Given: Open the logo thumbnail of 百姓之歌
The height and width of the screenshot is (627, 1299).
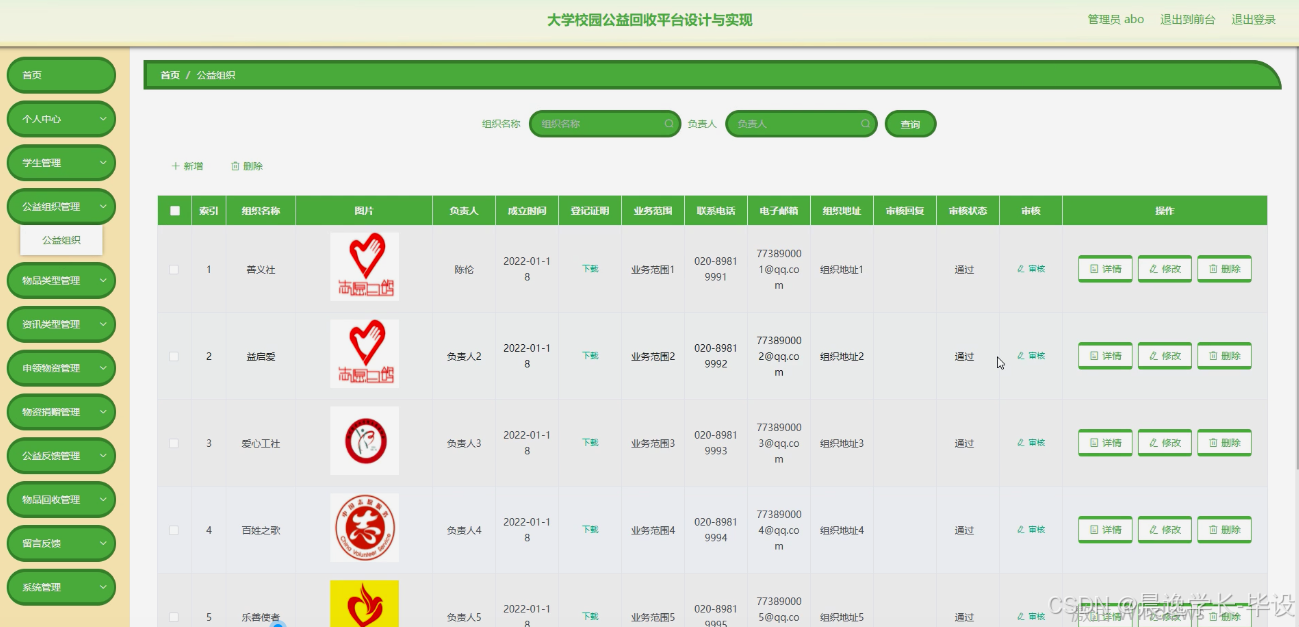Looking at the screenshot, I should tap(364, 527).
